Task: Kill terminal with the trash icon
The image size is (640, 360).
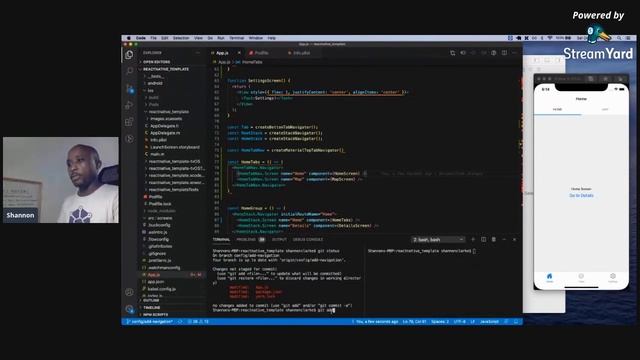Action: [x=493, y=240]
